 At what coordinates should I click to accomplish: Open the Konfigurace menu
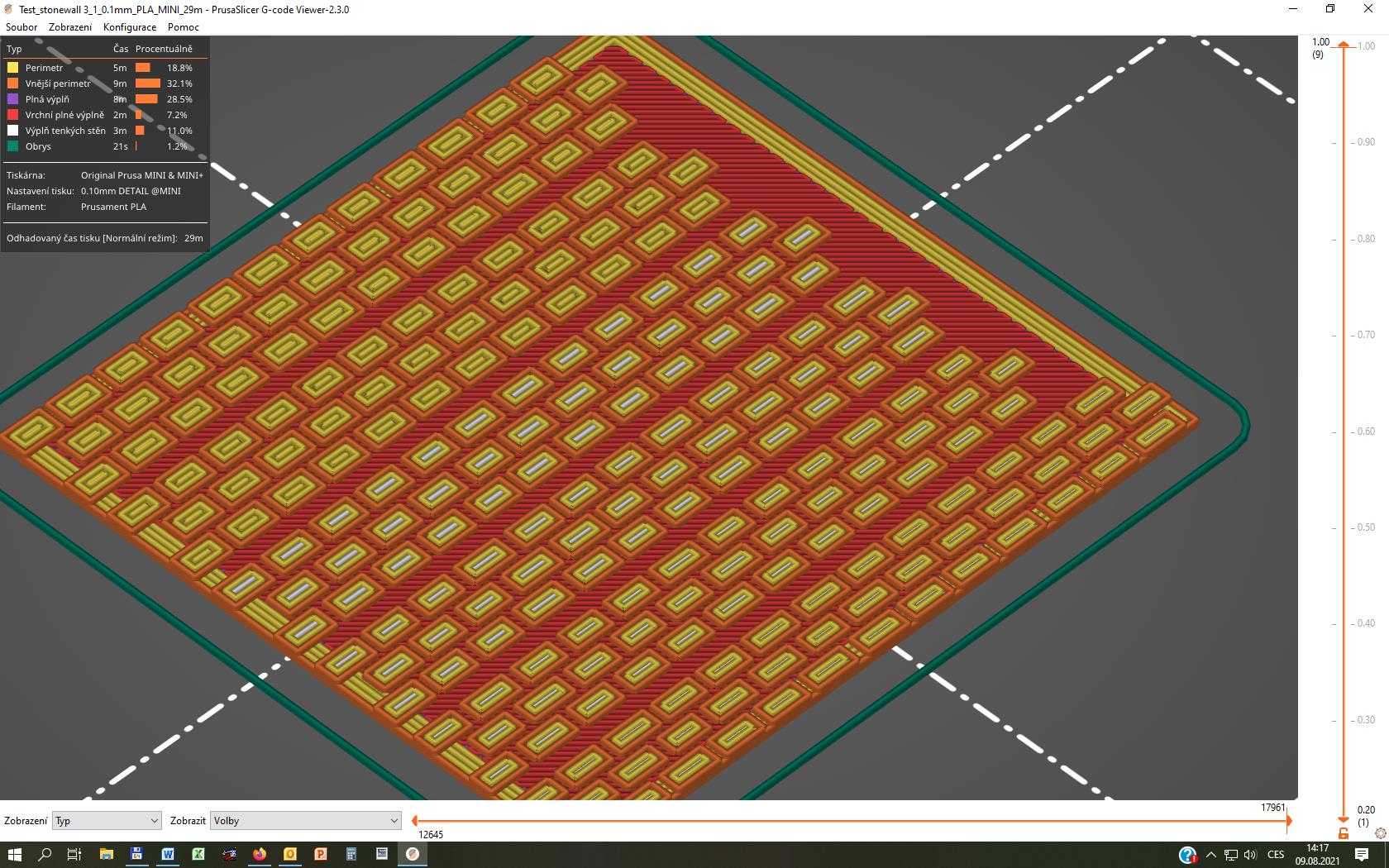click(x=130, y=27)
